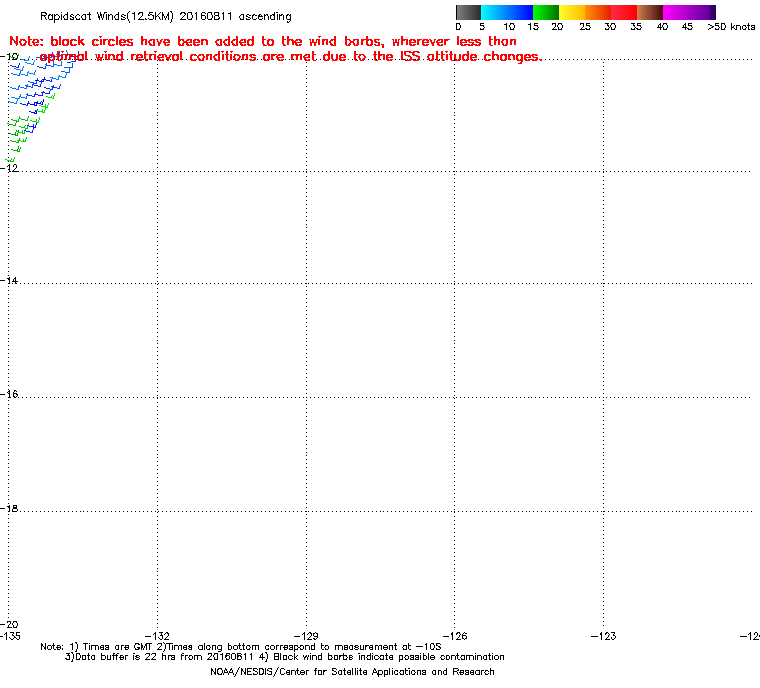This screenshot has height=688, width=760.
Task: Click the '-12' latitude axis label
Action: click(9, 168)
